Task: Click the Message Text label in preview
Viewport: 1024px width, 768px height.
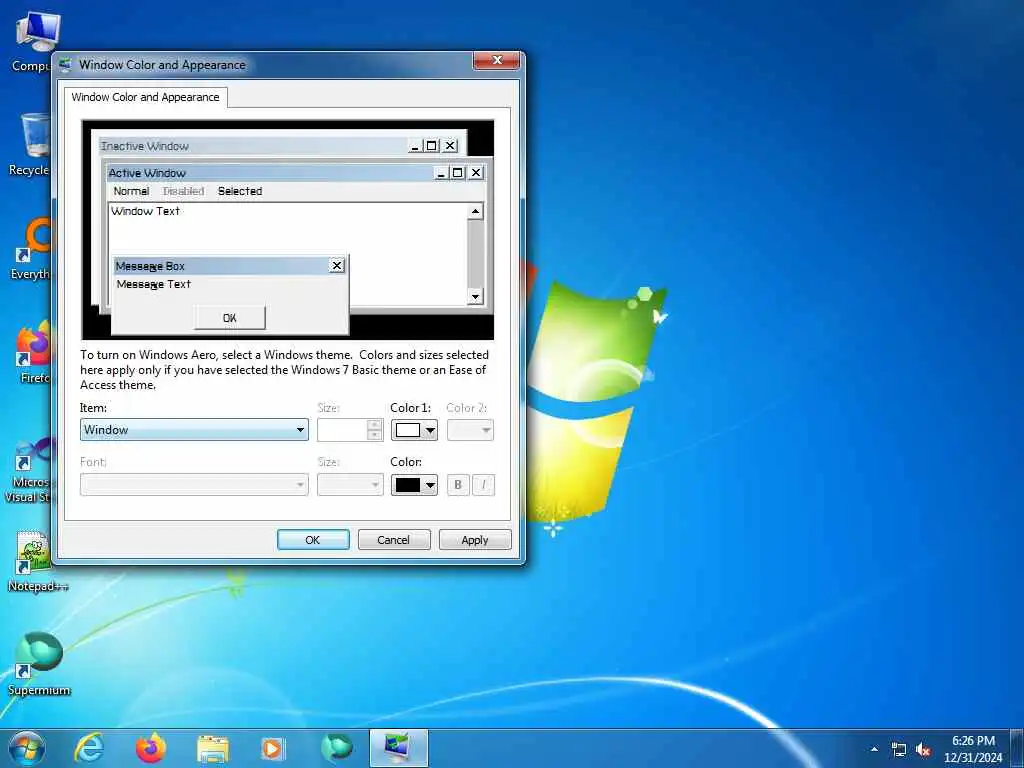Action: point(153,284)
